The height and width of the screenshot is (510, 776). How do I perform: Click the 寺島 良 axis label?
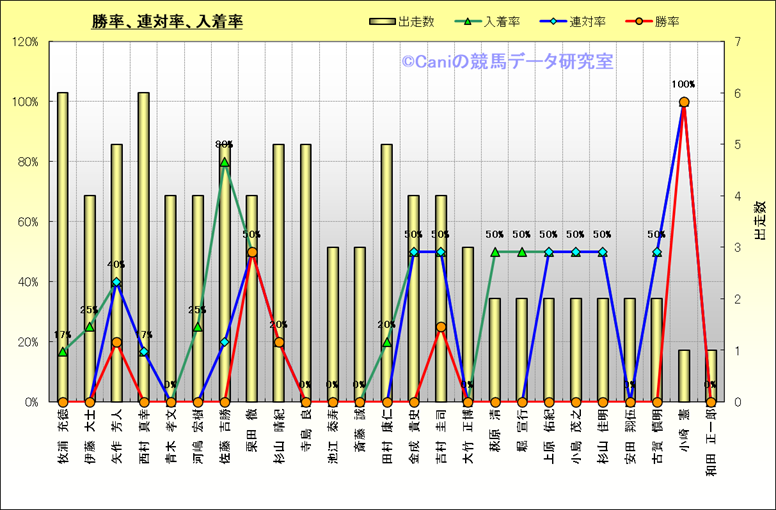pyautogui.click(x=306, y=432)
